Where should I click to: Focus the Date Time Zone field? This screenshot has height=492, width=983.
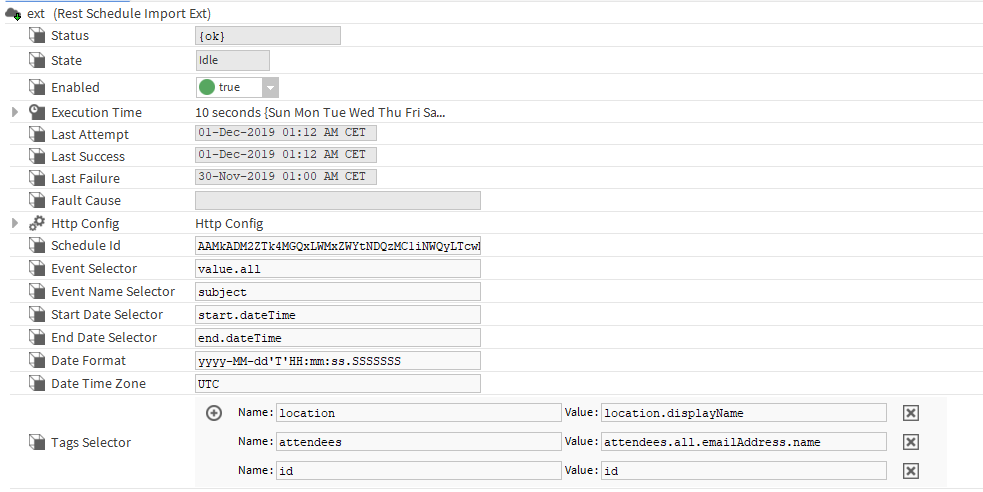pyautogui.click(x=338, y=384)
